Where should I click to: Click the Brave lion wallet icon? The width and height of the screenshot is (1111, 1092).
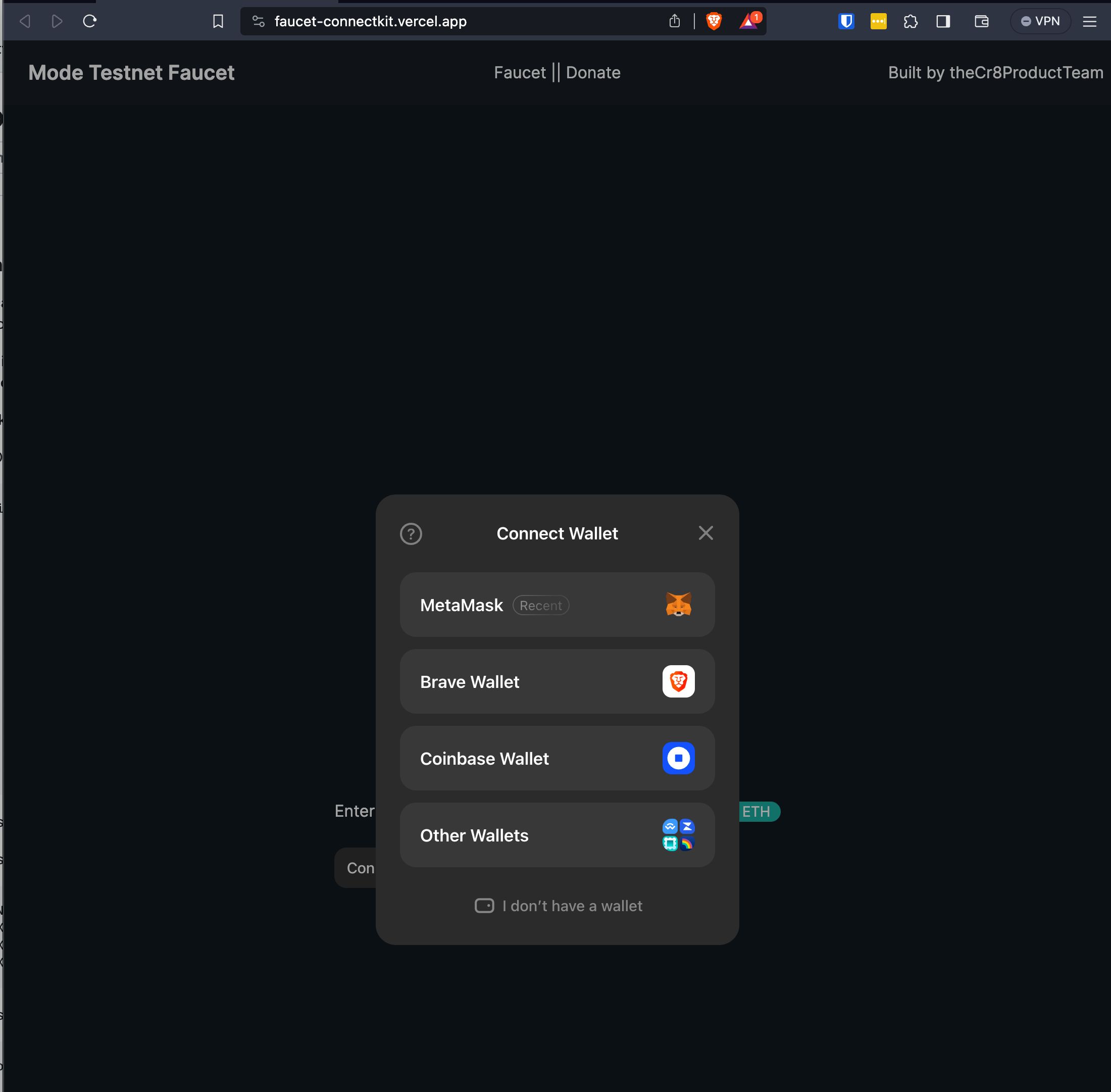point(679,681)
